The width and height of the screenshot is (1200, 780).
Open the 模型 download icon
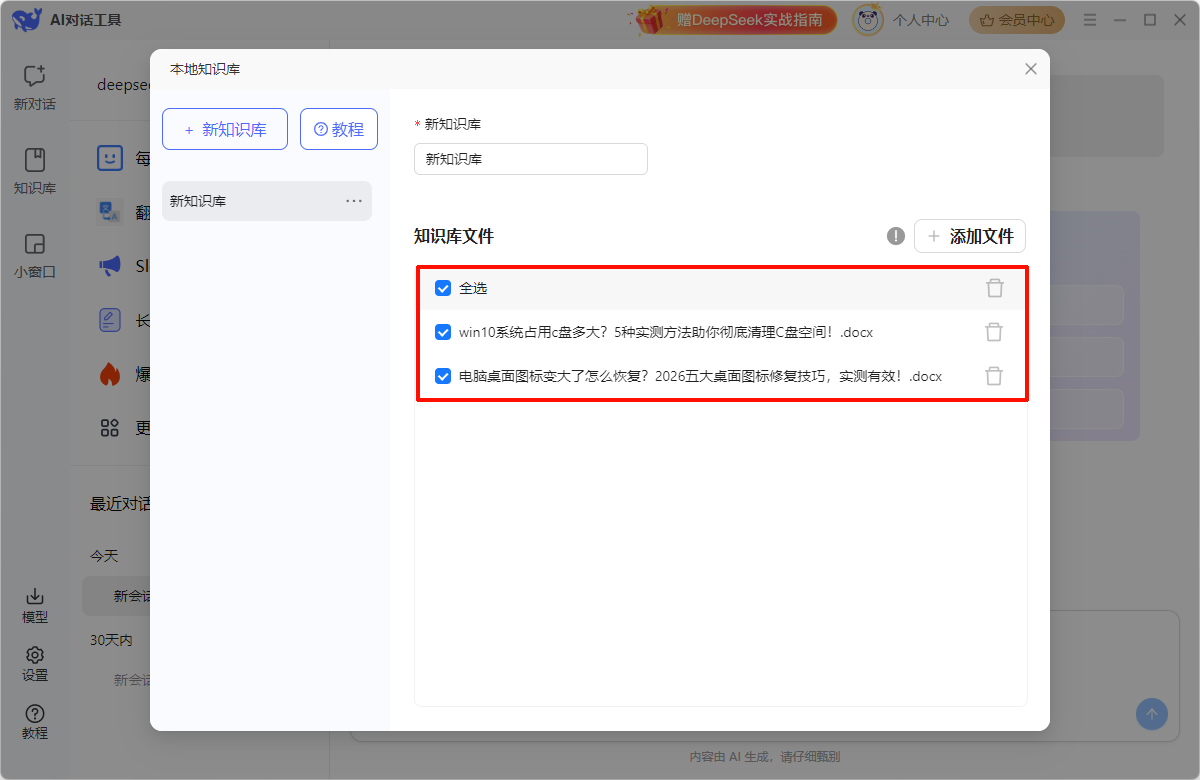pos(35,597)
